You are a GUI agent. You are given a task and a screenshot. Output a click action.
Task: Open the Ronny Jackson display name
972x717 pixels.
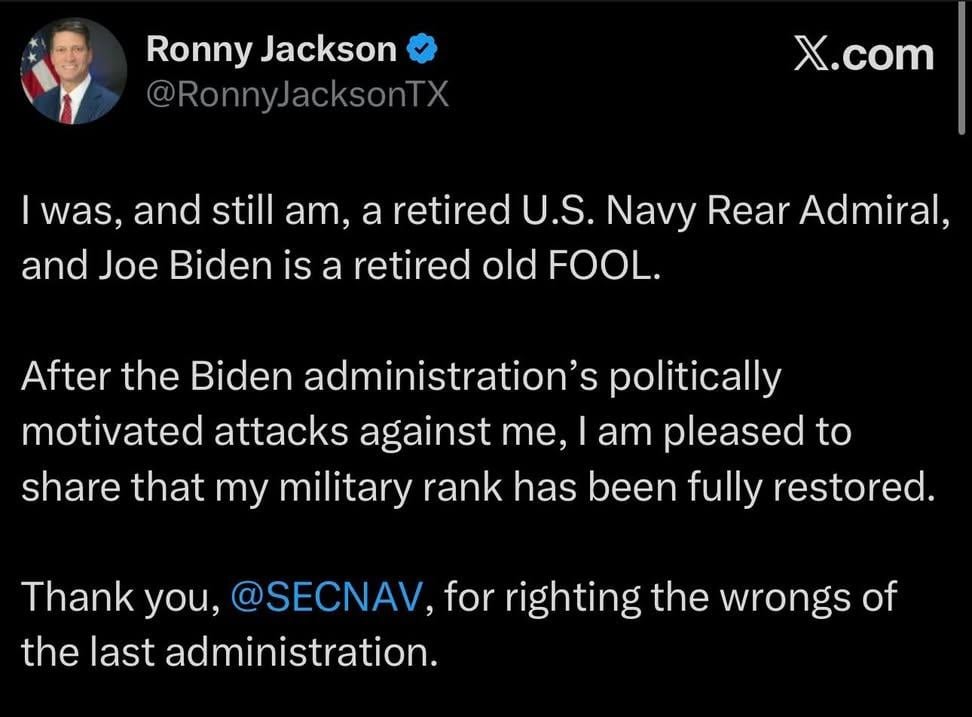(x=271, y=49)
